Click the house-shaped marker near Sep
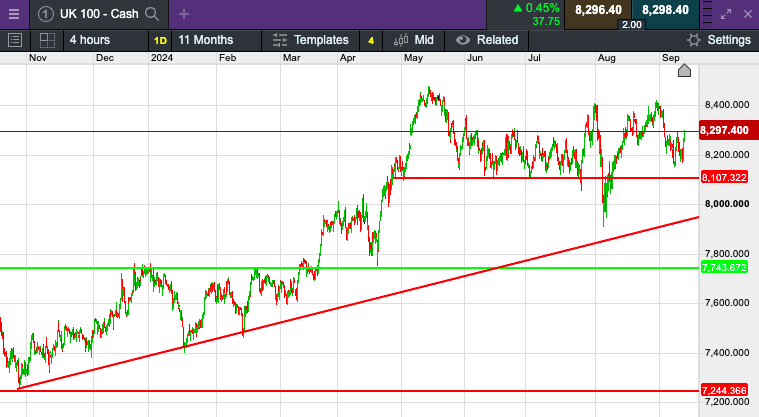Screen dimensions: 759x417 684,71
